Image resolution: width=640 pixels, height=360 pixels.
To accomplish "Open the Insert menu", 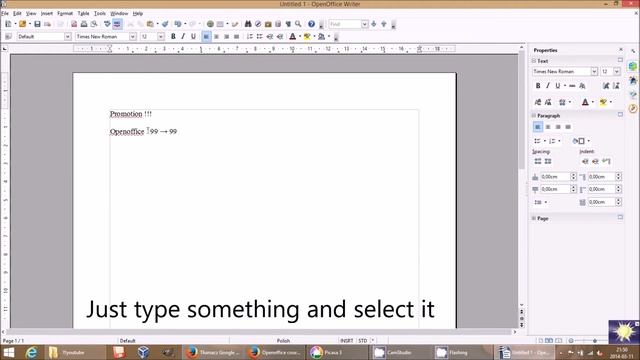I will click(47, 13).
